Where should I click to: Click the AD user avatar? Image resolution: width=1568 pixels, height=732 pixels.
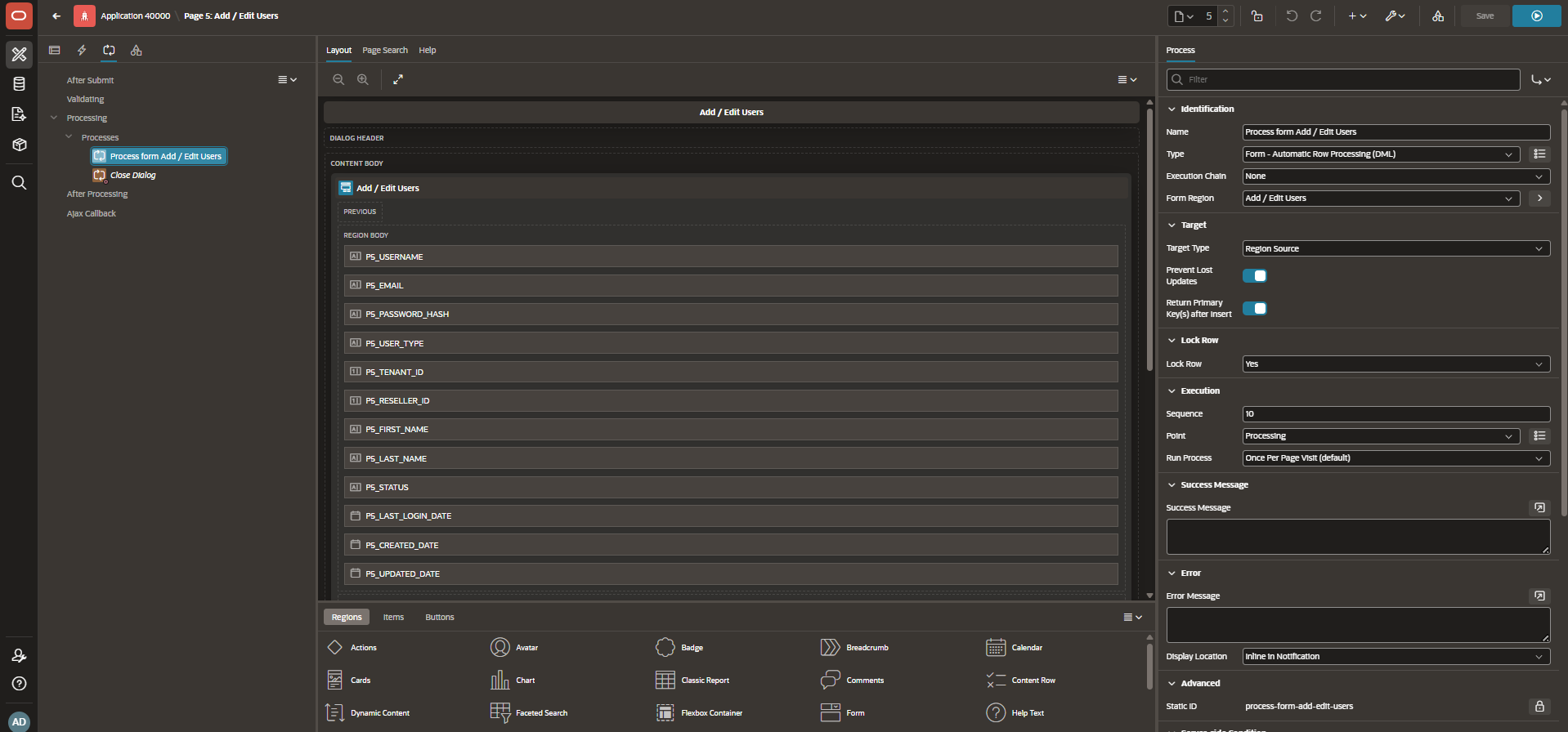pyautogui.click(x=19, y=721)
